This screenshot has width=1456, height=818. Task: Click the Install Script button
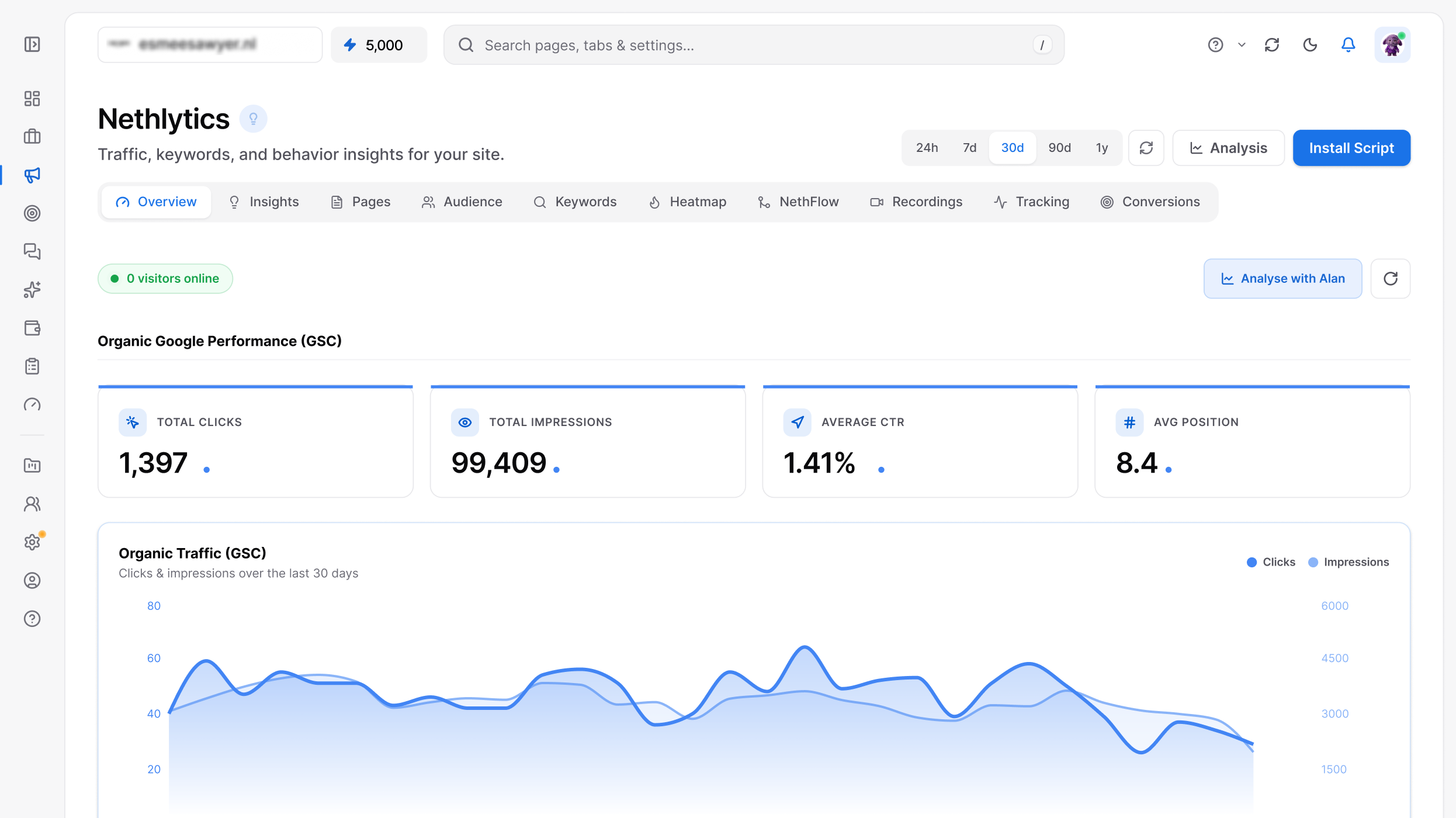tap(1351, 148)
